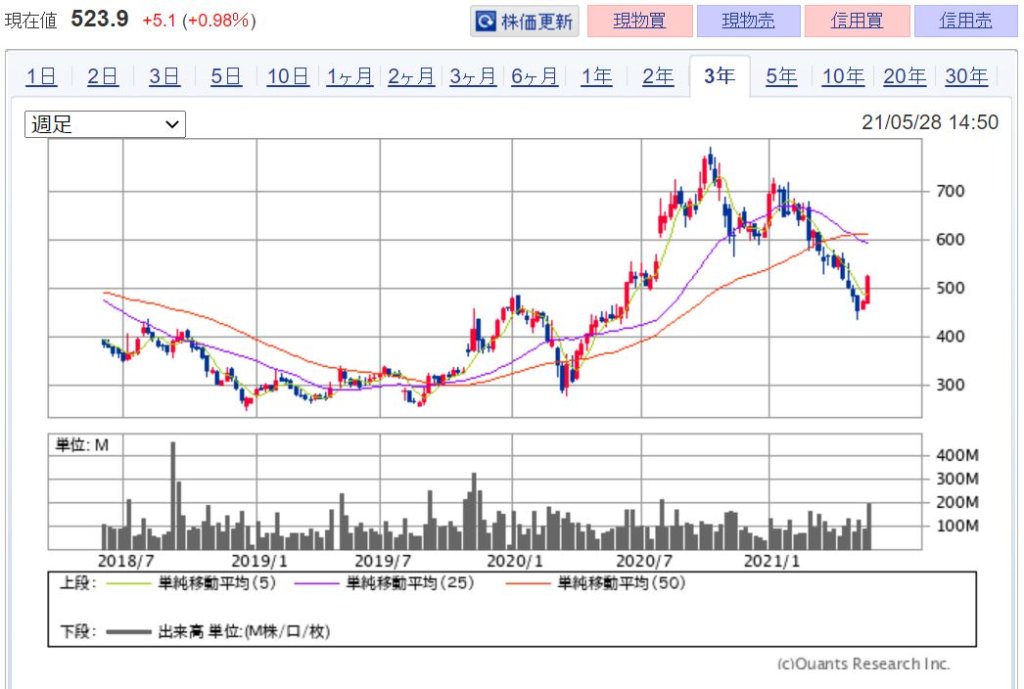Switch to the 5年 period tab
The width and height of the screenshot is (1024, 689).
(x=781, y=76)
